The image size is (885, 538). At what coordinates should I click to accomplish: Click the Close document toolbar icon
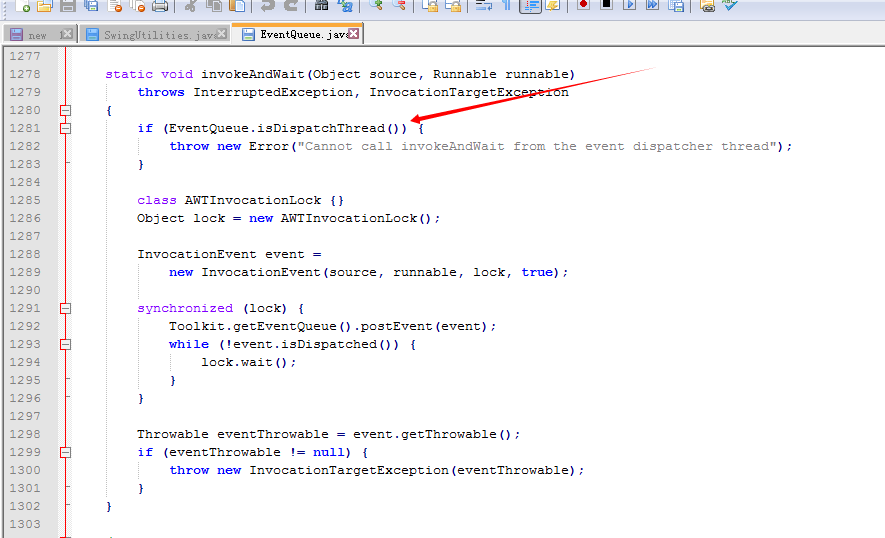[x=115, y=6]
